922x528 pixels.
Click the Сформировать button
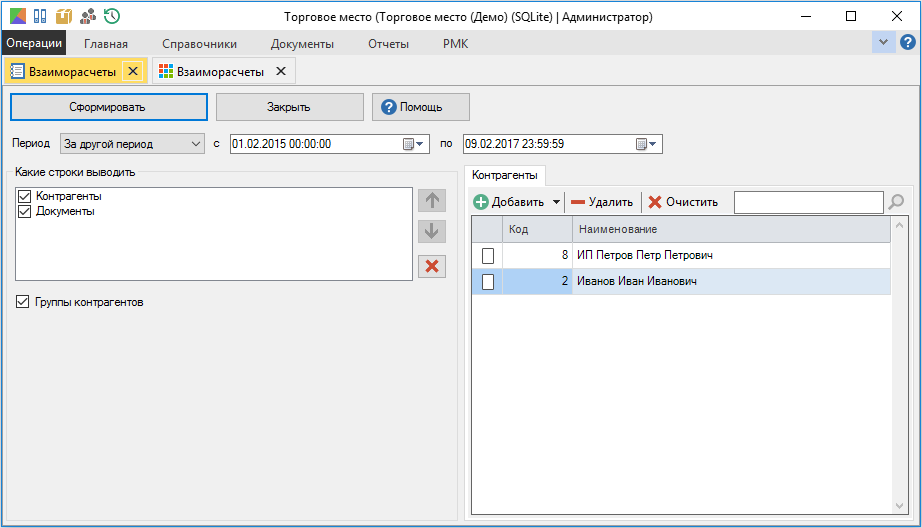click(x=109, y=107)
